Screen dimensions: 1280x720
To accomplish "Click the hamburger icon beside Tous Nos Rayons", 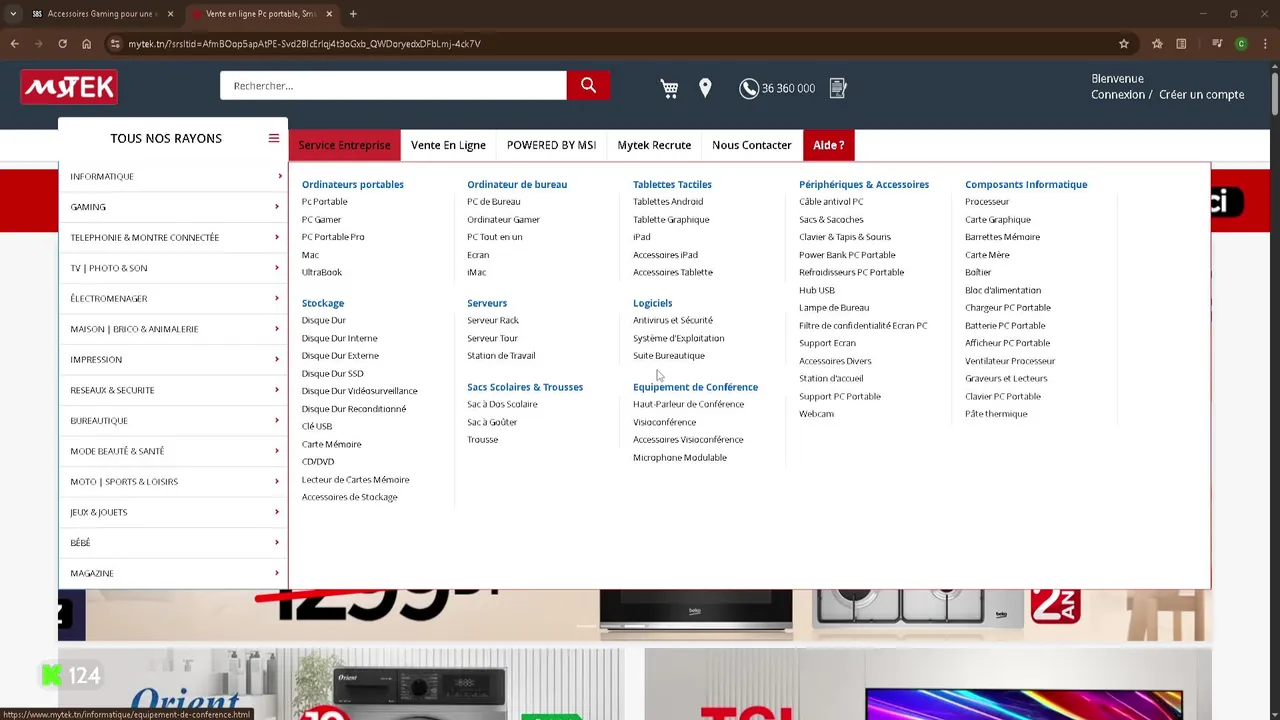I will point(274,138).
